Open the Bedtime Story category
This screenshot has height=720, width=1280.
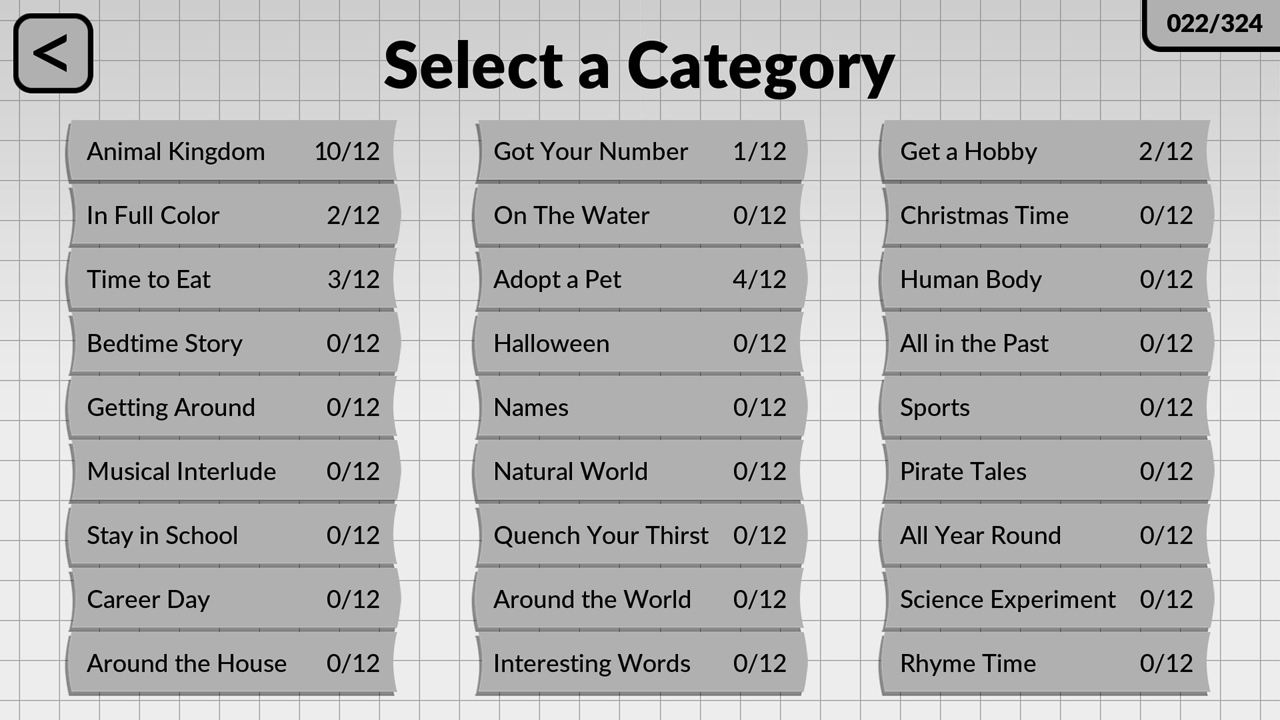pos(232,344)
